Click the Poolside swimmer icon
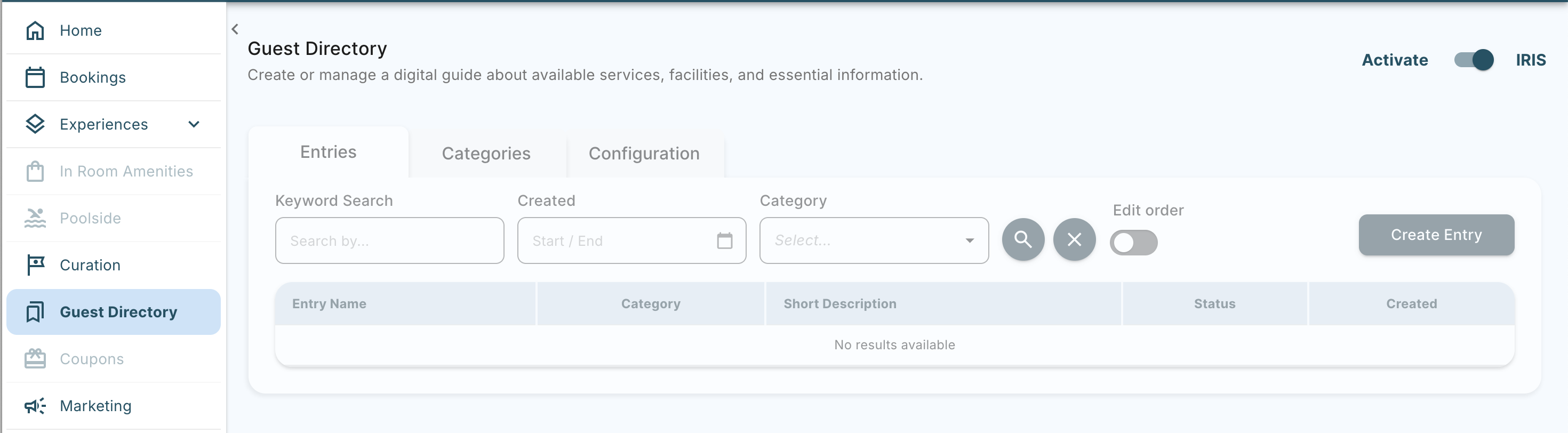The height and width of the screenshot is (433, 1568). click(35, 218)
